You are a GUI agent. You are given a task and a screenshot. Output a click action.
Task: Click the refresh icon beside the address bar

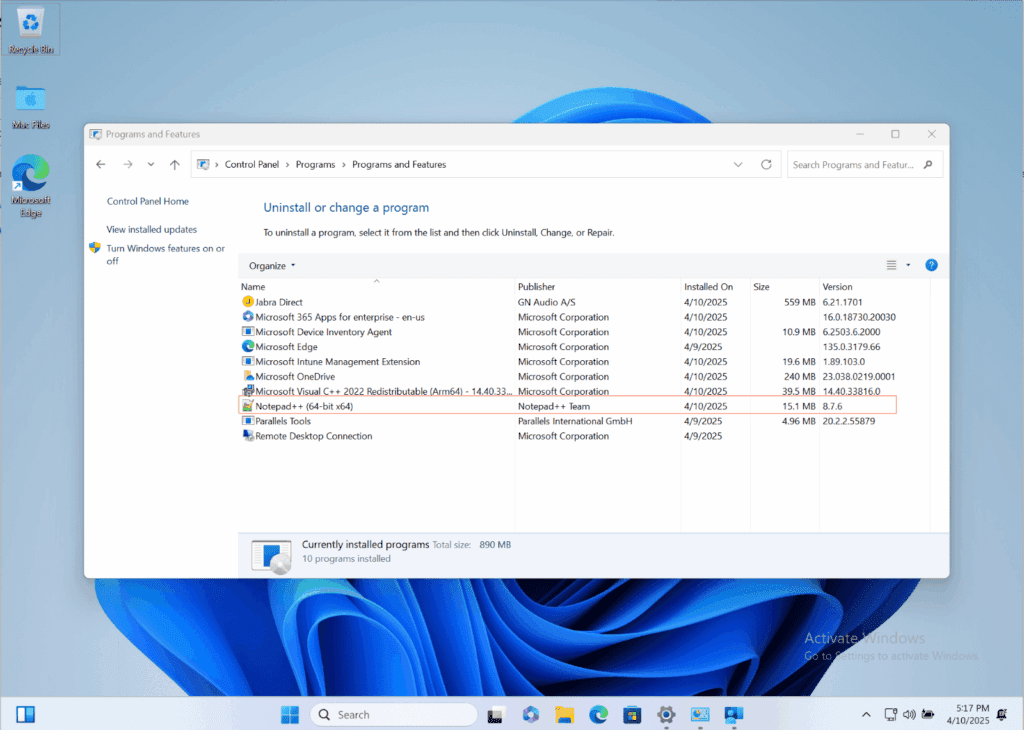pyautogui.click(x=765, y=164)
